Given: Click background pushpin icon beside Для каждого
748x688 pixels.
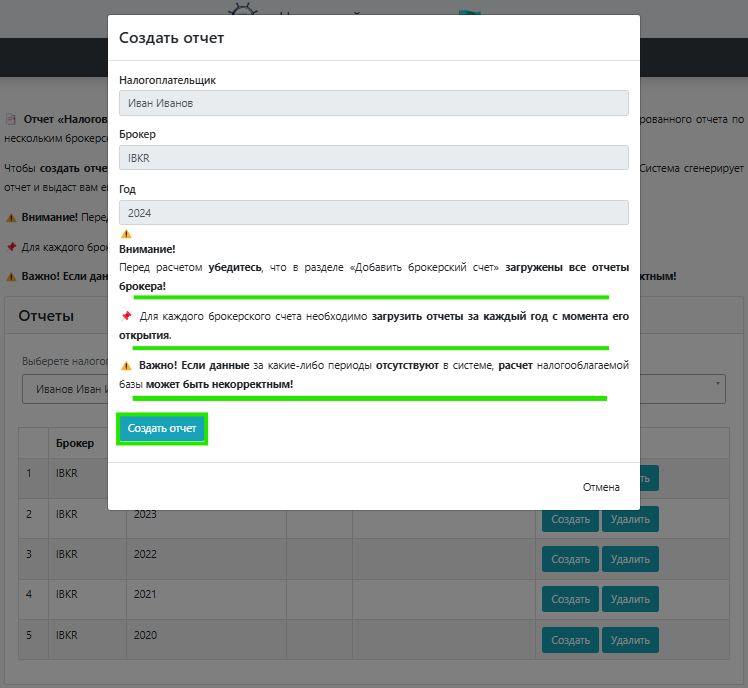Looking at the screenshot, I should pyautogui.click(x=11, y=247).
